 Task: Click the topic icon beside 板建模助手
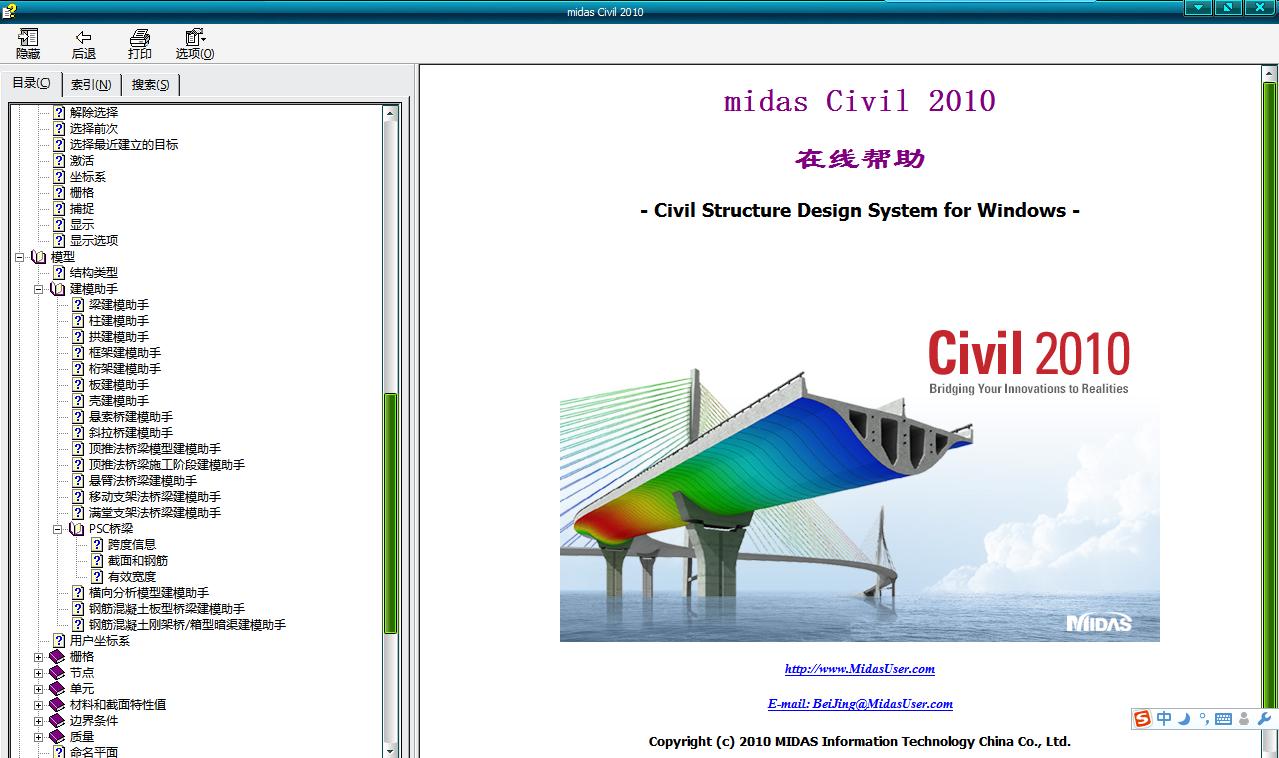(78, 385)
